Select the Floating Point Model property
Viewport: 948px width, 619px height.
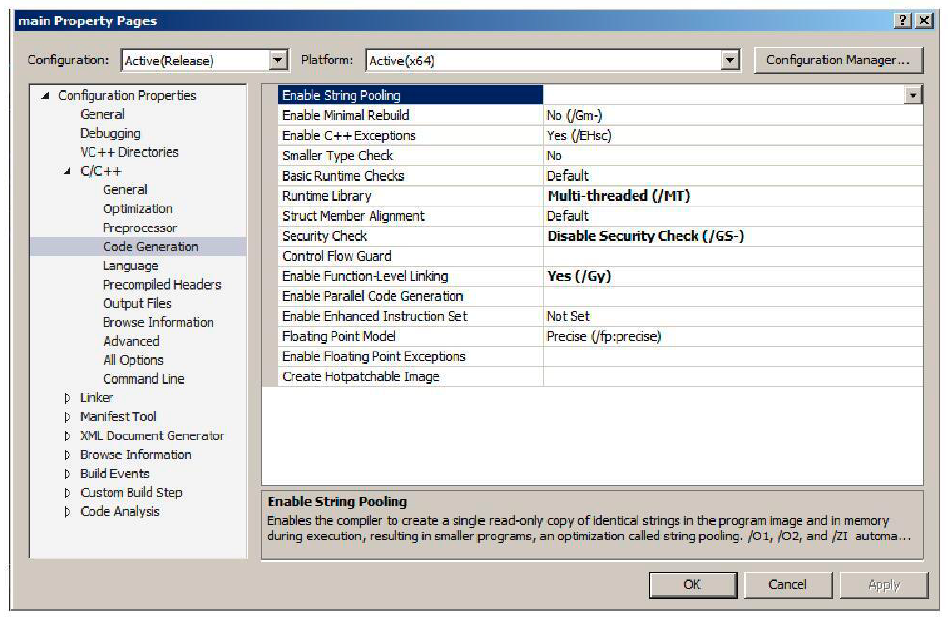[339, 336]
